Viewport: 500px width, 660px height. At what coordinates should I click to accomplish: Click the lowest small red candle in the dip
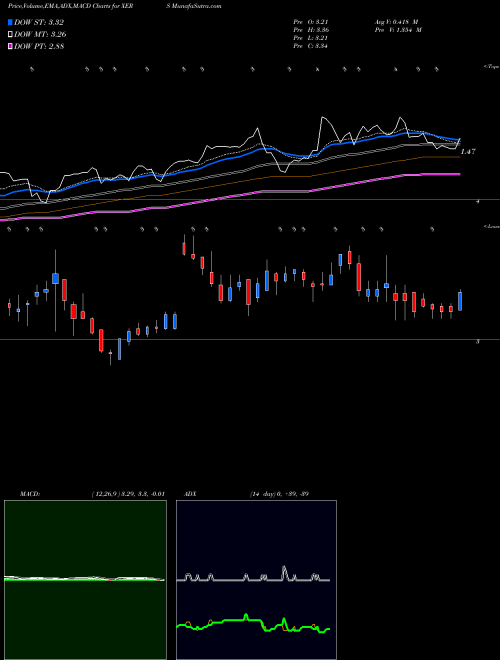click(x=110, y=353)
